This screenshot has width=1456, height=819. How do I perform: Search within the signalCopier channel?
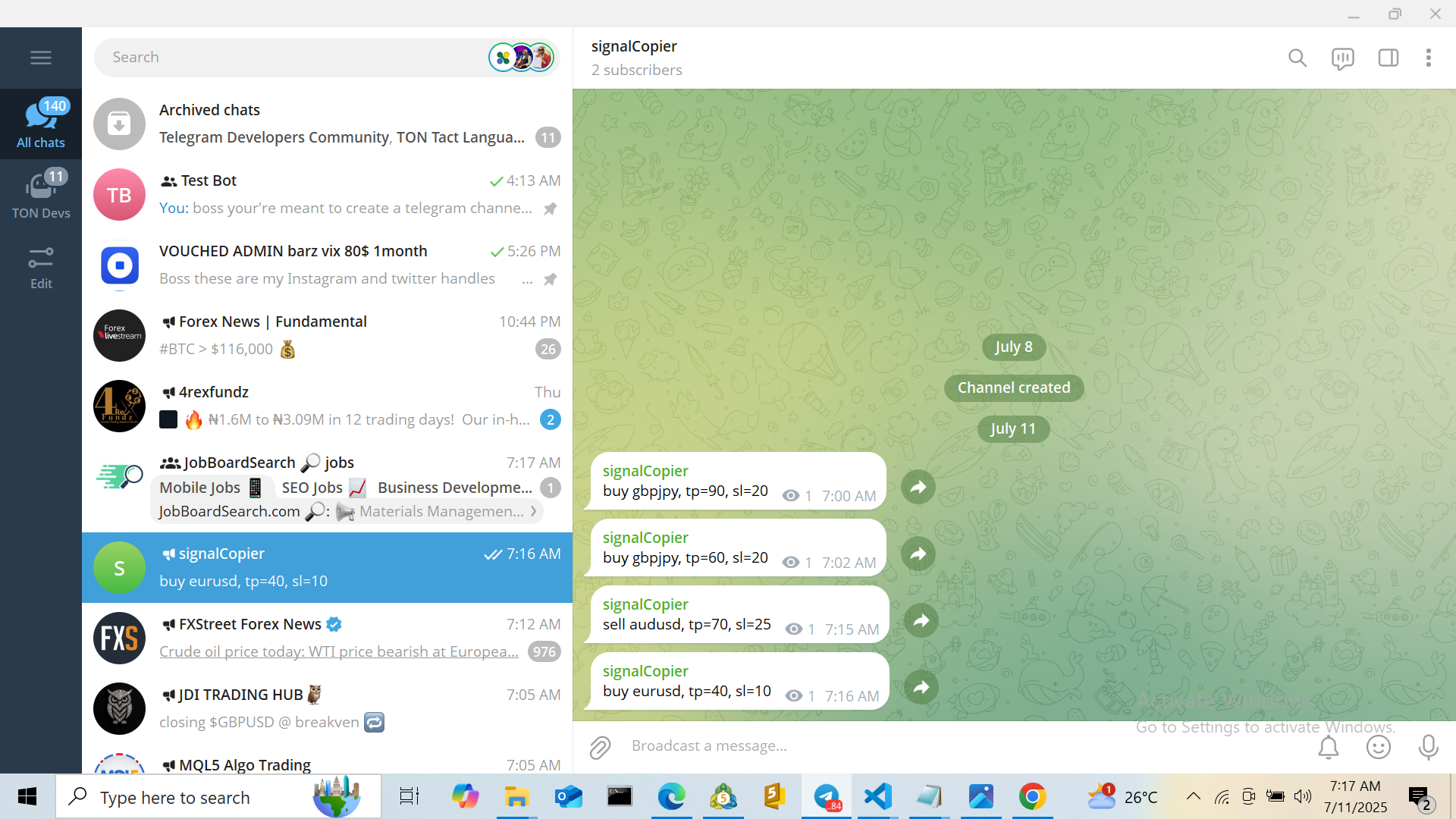(x=1298, y=58)
